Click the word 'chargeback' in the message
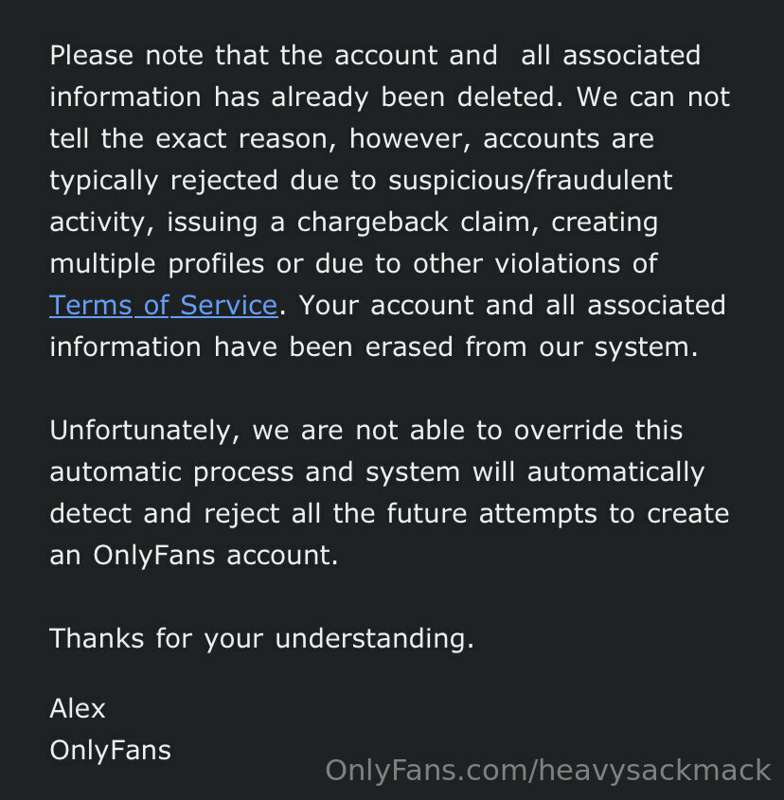The height and width of the screenshot is (800, 784). (x=372, y=222)
